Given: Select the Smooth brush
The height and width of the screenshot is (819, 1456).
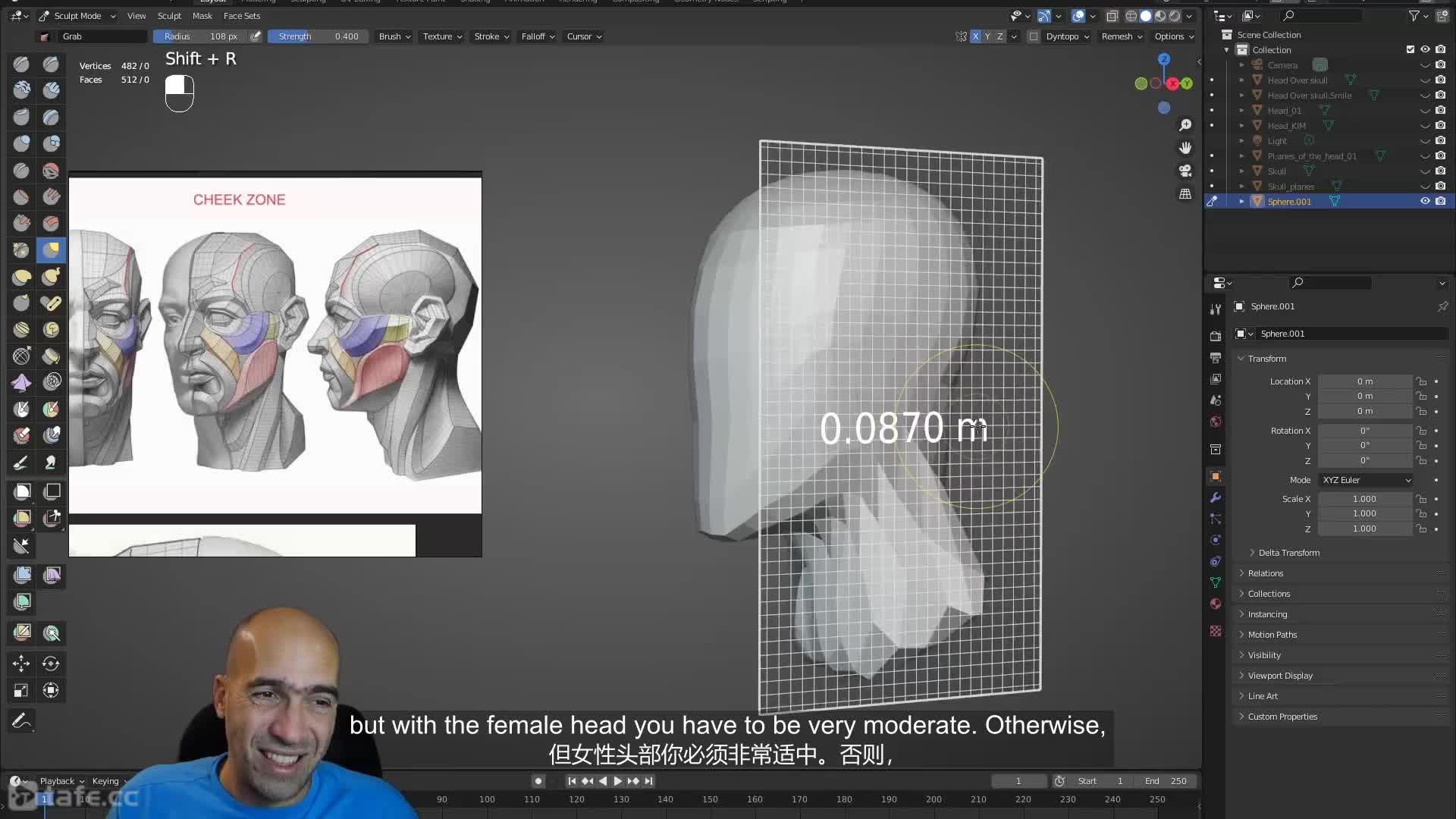Looking at the screenshot, I should click(51, 171).
